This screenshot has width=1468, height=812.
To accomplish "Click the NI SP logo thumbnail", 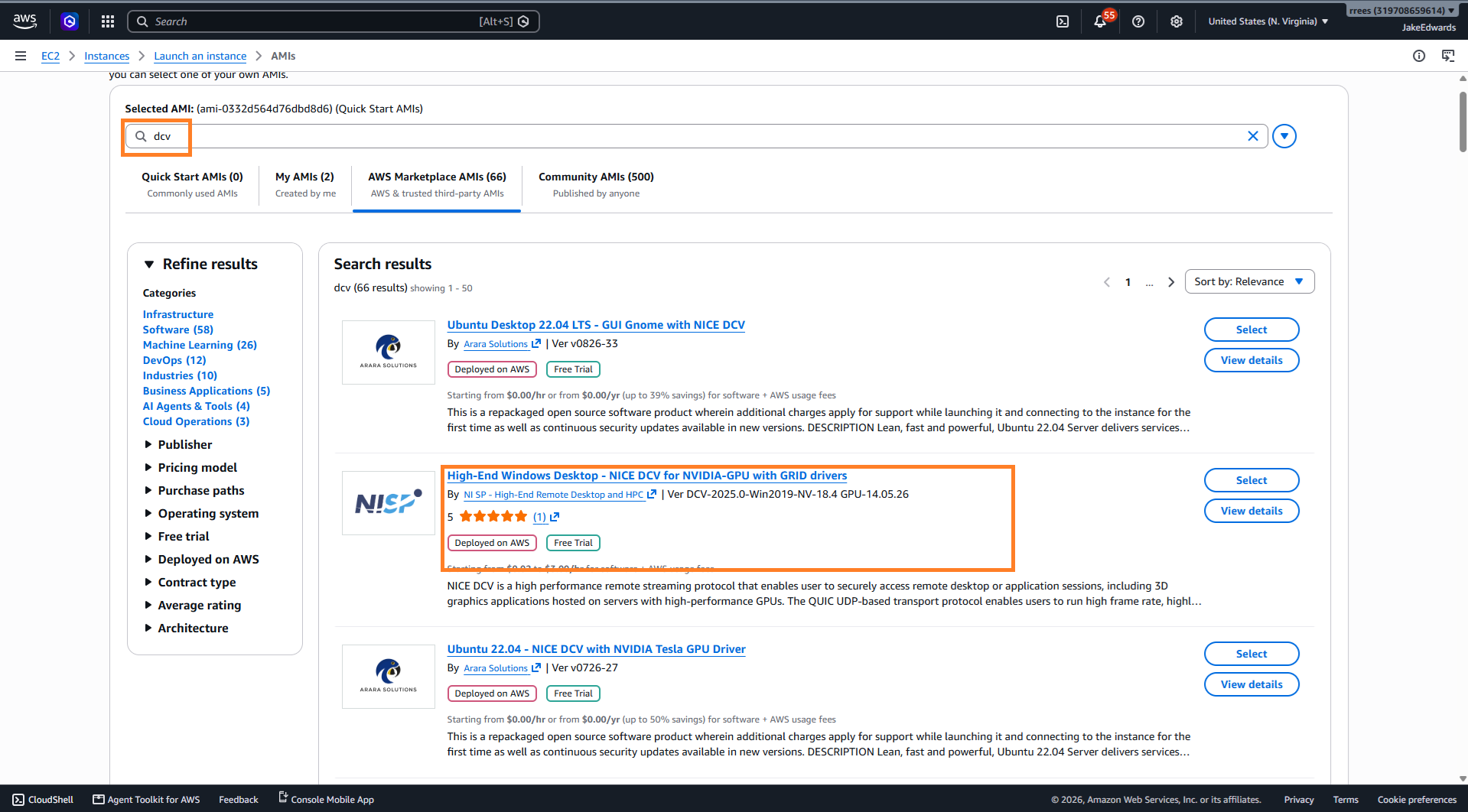I will click(389, 503).
